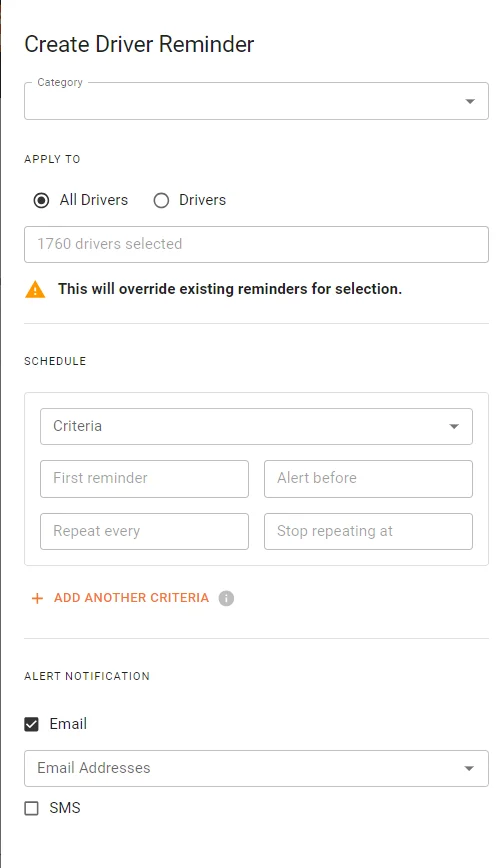The width and height of the screenshot is (500, 868).
Task: Select the All Drivers radio button
Action: (42, 200)
